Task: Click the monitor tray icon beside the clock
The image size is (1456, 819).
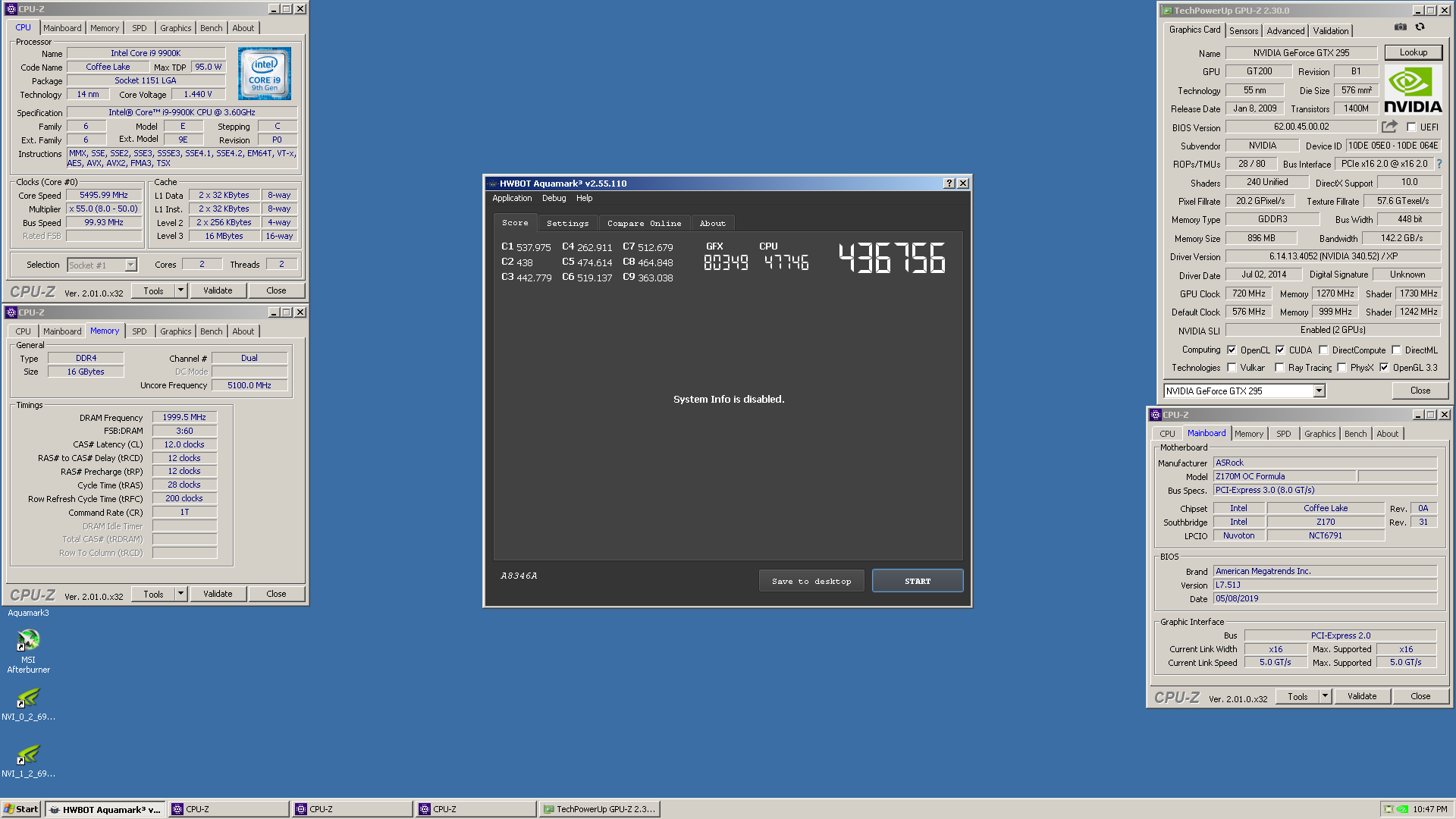Action: [x=1389, y=809]
